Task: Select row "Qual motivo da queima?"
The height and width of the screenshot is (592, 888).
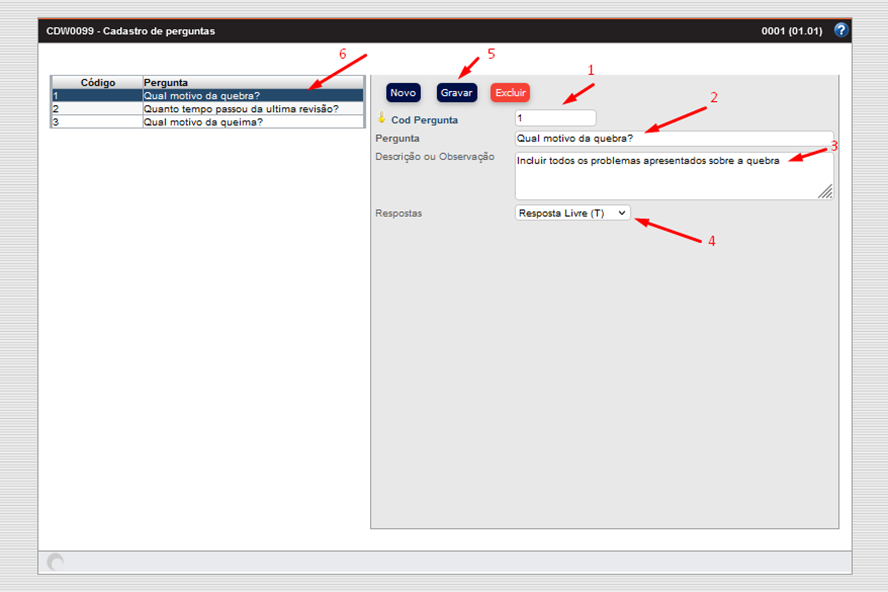Action: point(250,122)
